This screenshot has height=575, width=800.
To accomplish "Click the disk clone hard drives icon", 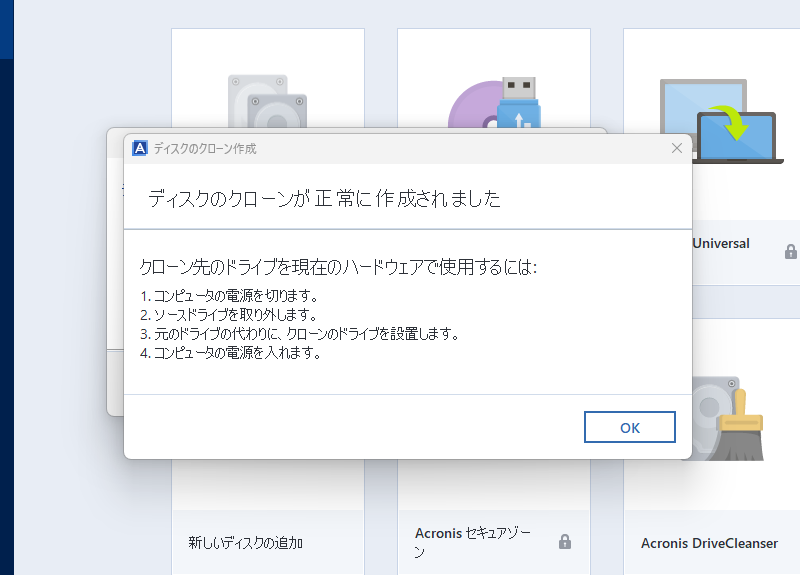I will click(x=267, y=102).
